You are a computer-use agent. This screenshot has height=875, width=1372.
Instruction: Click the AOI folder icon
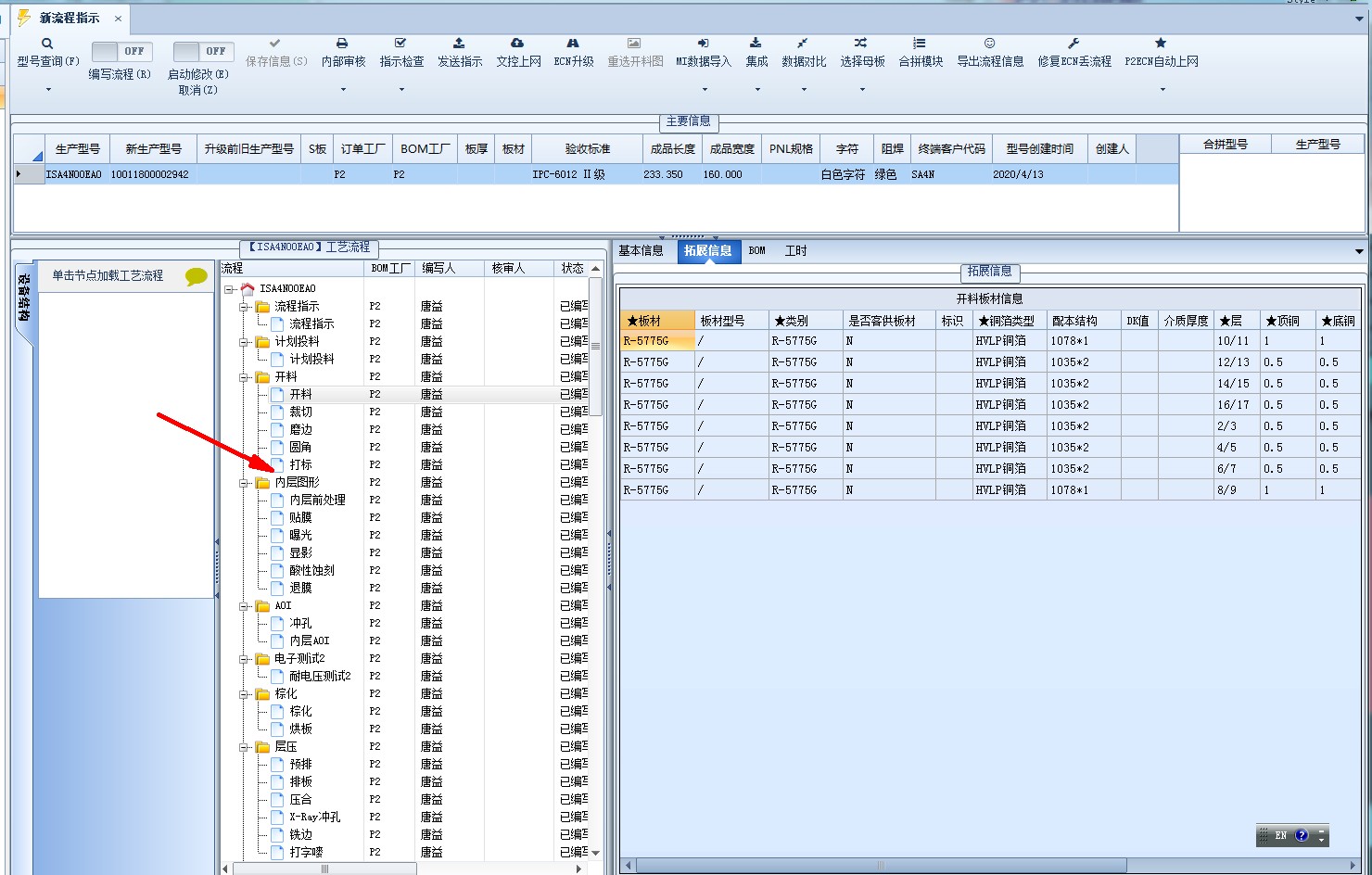point(262,606)
